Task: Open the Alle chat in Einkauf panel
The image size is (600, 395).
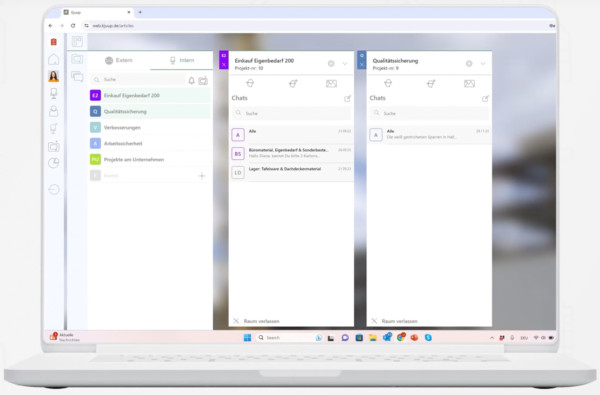Action: [x=291, y=134]
